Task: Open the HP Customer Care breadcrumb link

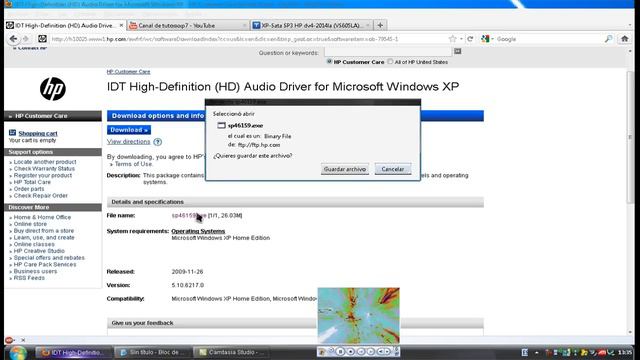Action: coord(129,71)
